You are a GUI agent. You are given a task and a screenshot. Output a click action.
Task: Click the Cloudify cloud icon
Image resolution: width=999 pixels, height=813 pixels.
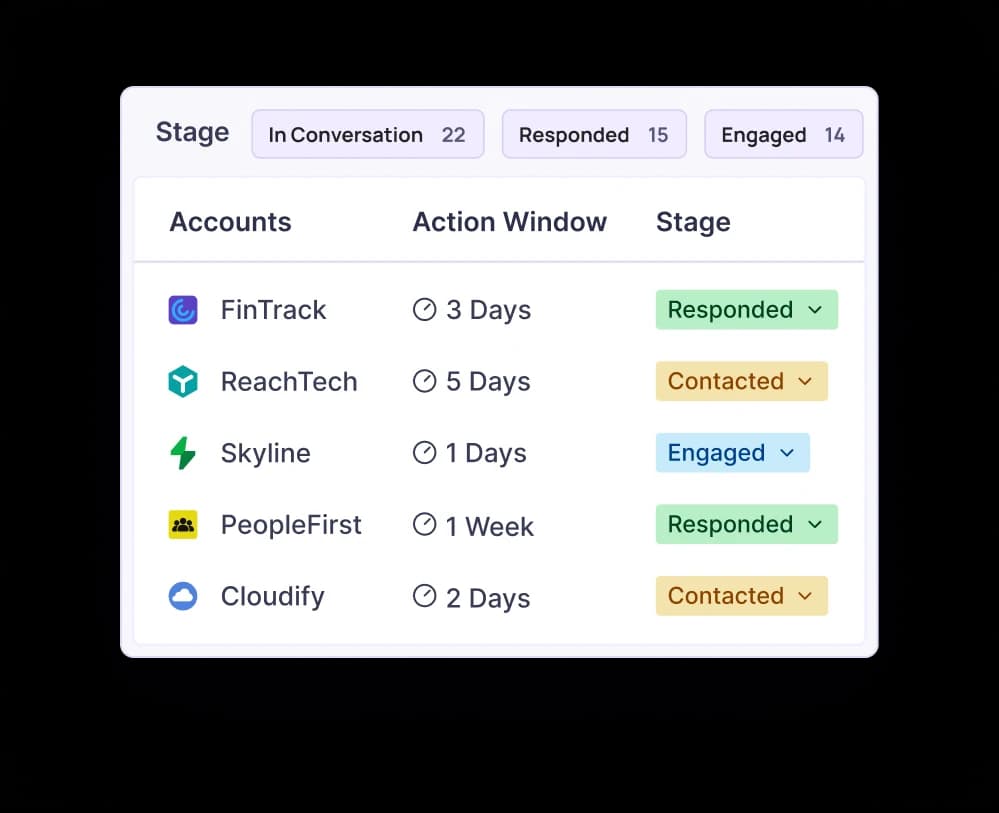click(184, 596)
